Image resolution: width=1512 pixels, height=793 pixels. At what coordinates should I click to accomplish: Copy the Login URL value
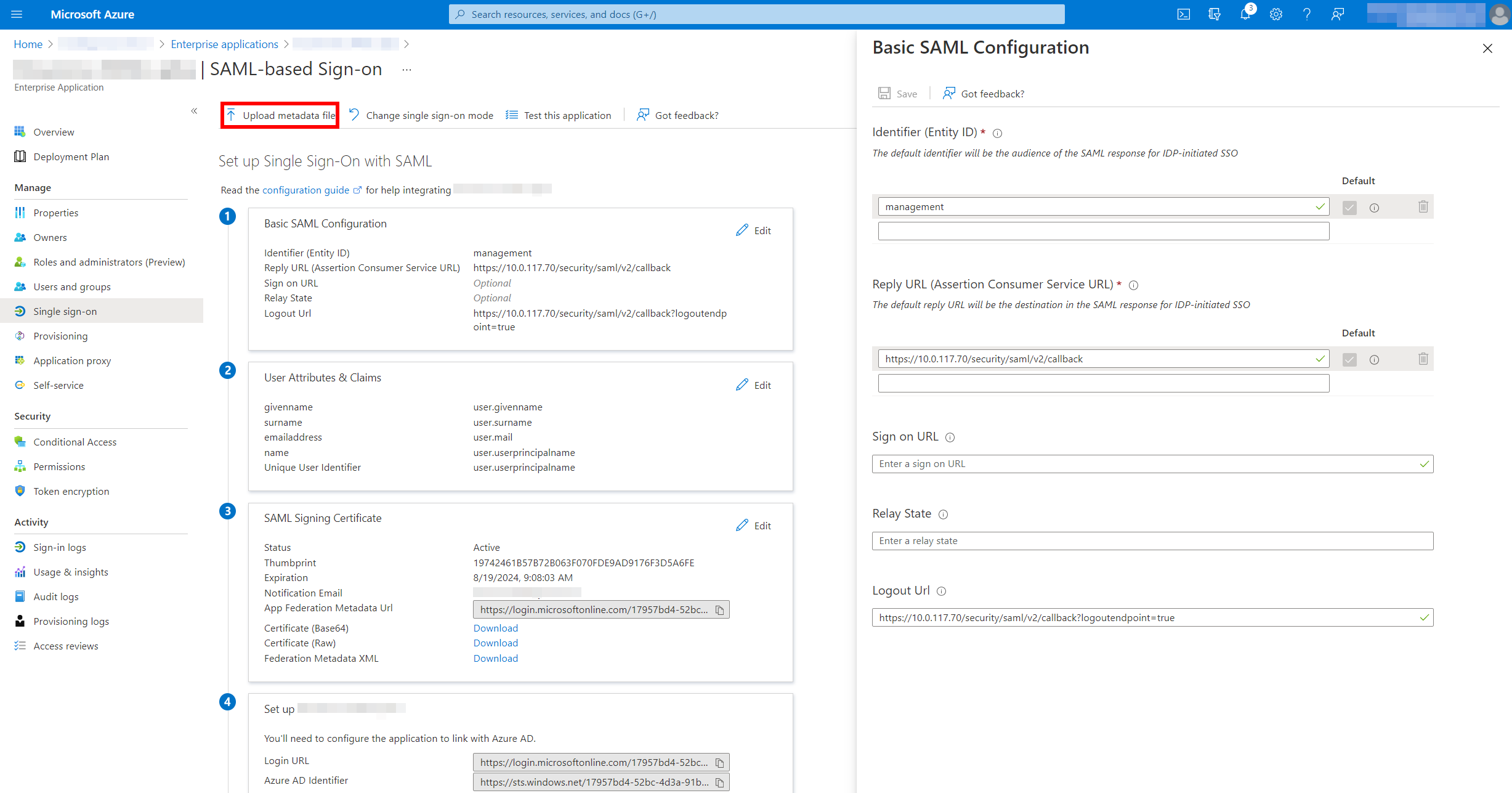pos(719,763)
